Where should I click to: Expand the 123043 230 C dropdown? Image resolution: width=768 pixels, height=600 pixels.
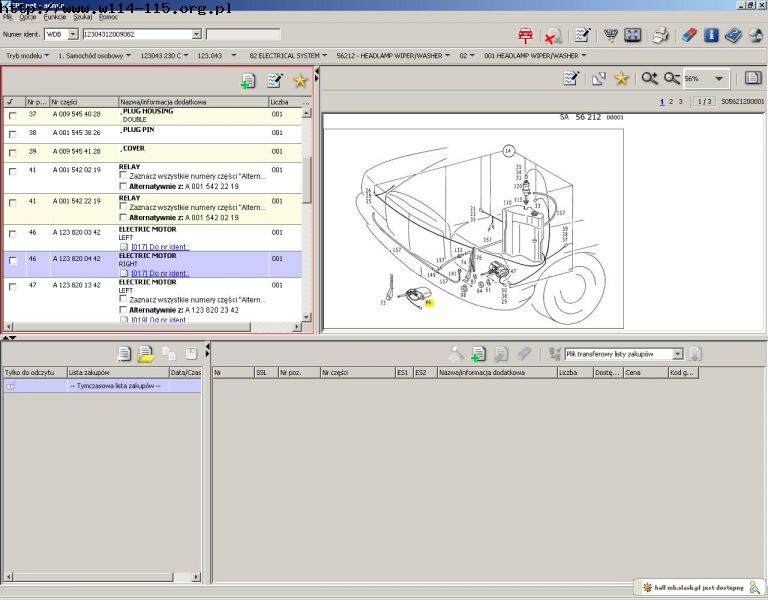(x=164, y=56)
